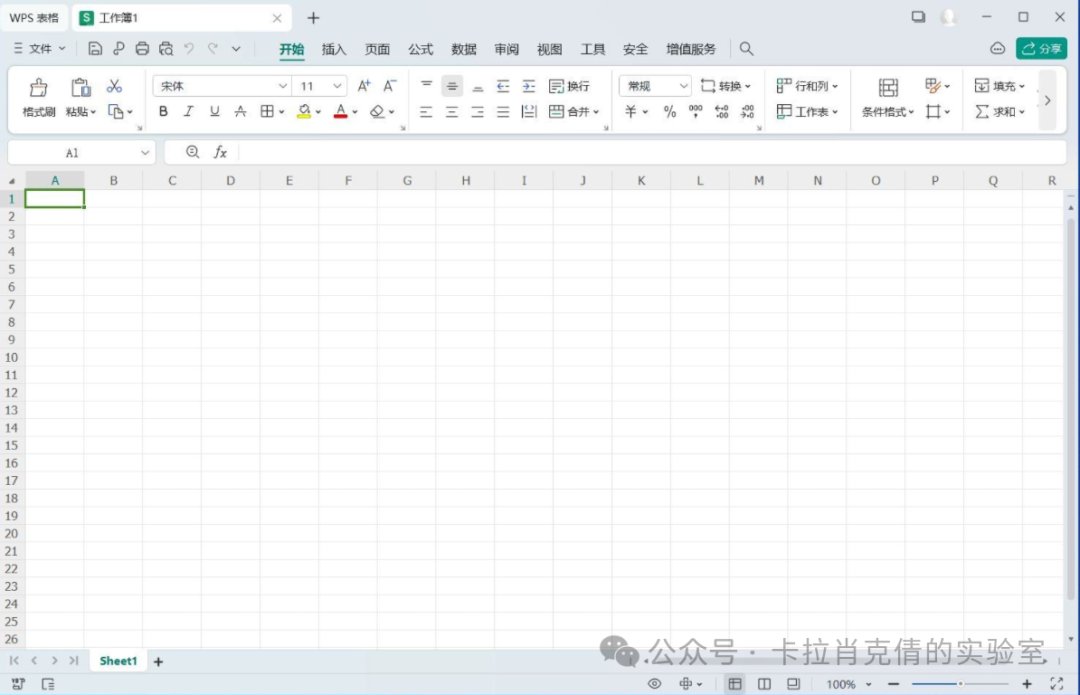Image resolution: width=1080 pixels, height=695 pixels.
Task: Switch to the 插入 (Insert) ribbon tab
Action: pyautogui.click(x=334, y=49)
